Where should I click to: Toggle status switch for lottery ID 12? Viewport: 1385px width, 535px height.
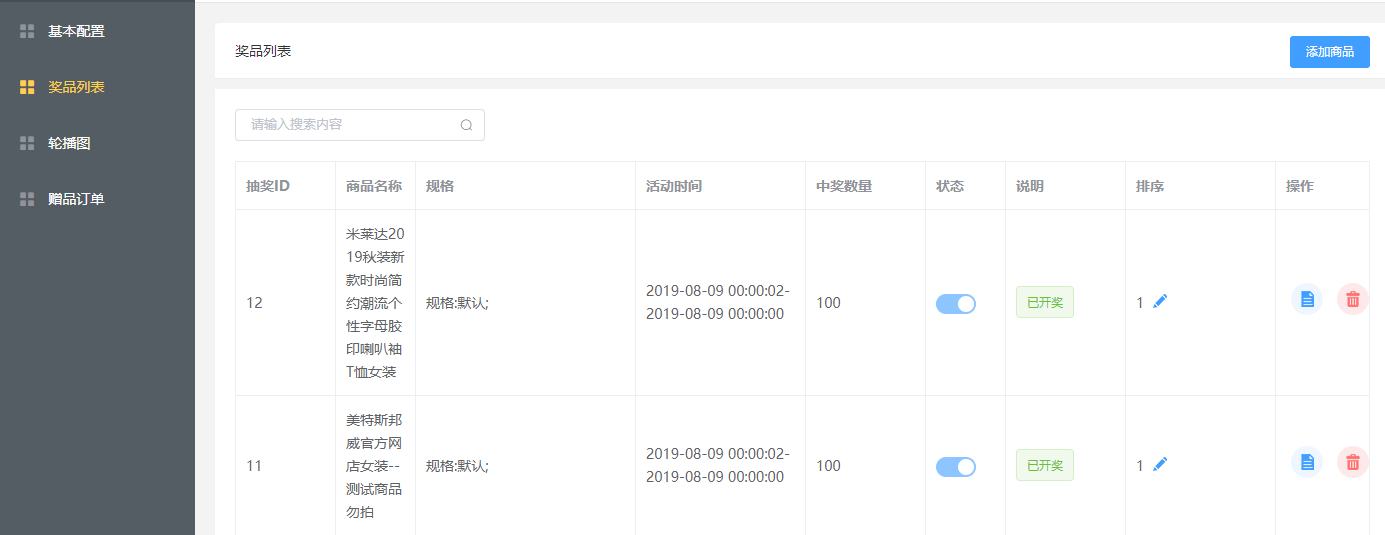(x=956, y=304)
